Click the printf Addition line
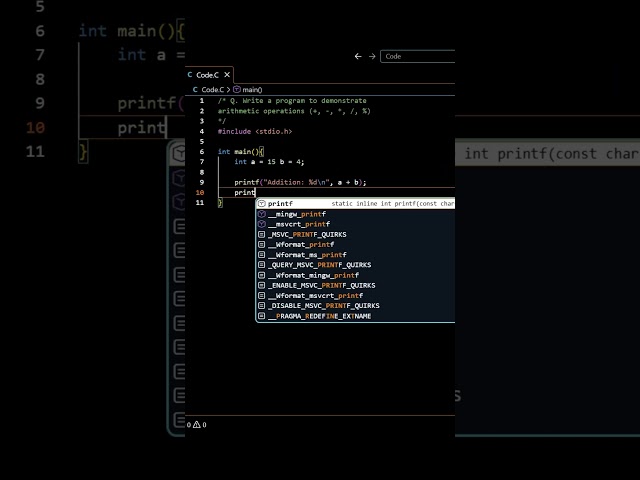The height and width of the screenshot is (480, 640). click(300, 182)
